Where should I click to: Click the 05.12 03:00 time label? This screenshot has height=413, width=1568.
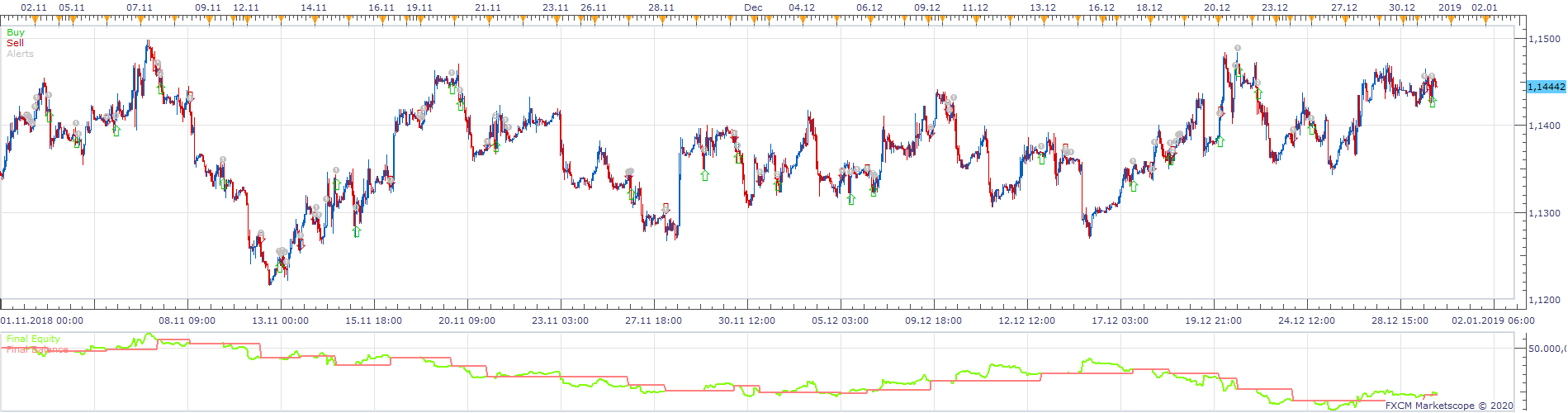click(841, 320)
